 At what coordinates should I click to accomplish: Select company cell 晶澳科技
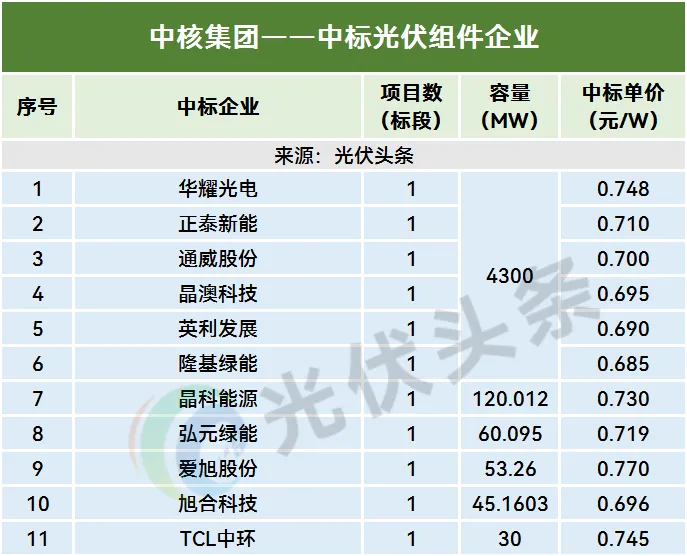(218, 294)
